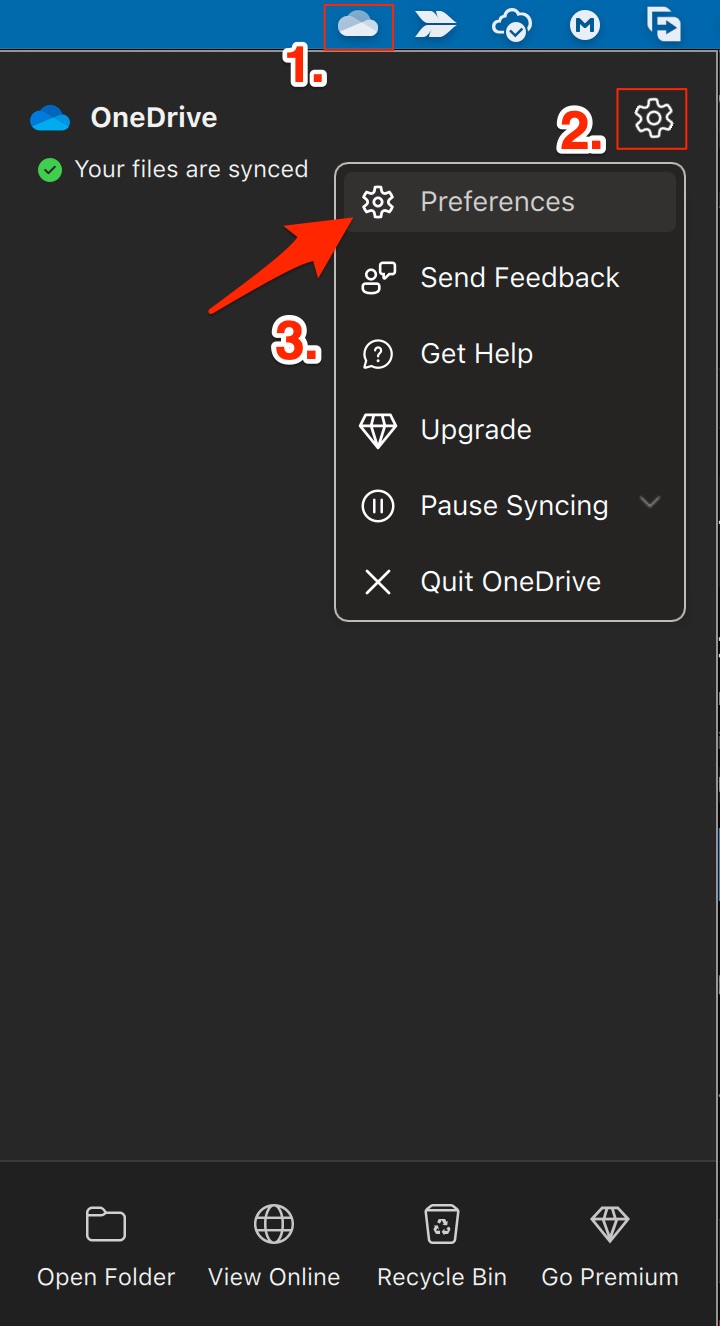Click the green synced status checkmark
Image resolution: width=720 pixels, height=1326 pixels.
point(48,169)
